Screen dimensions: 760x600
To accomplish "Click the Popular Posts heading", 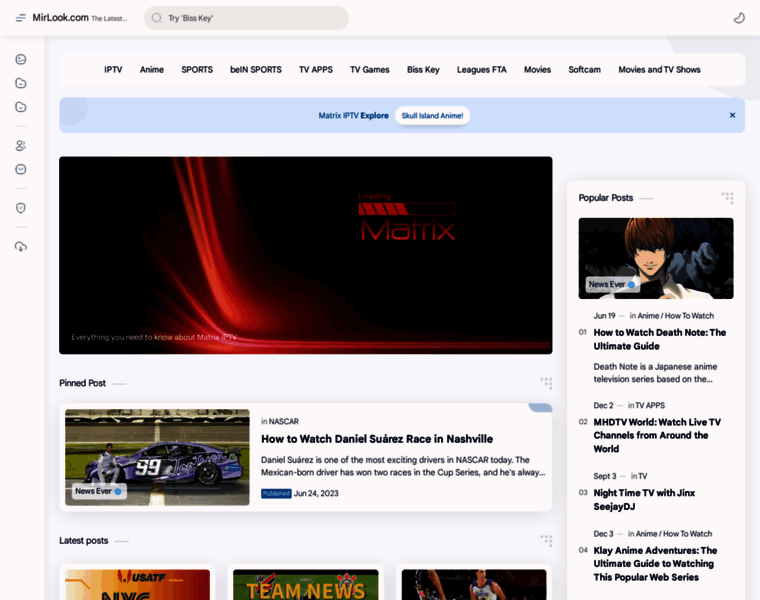I will 605,198.
